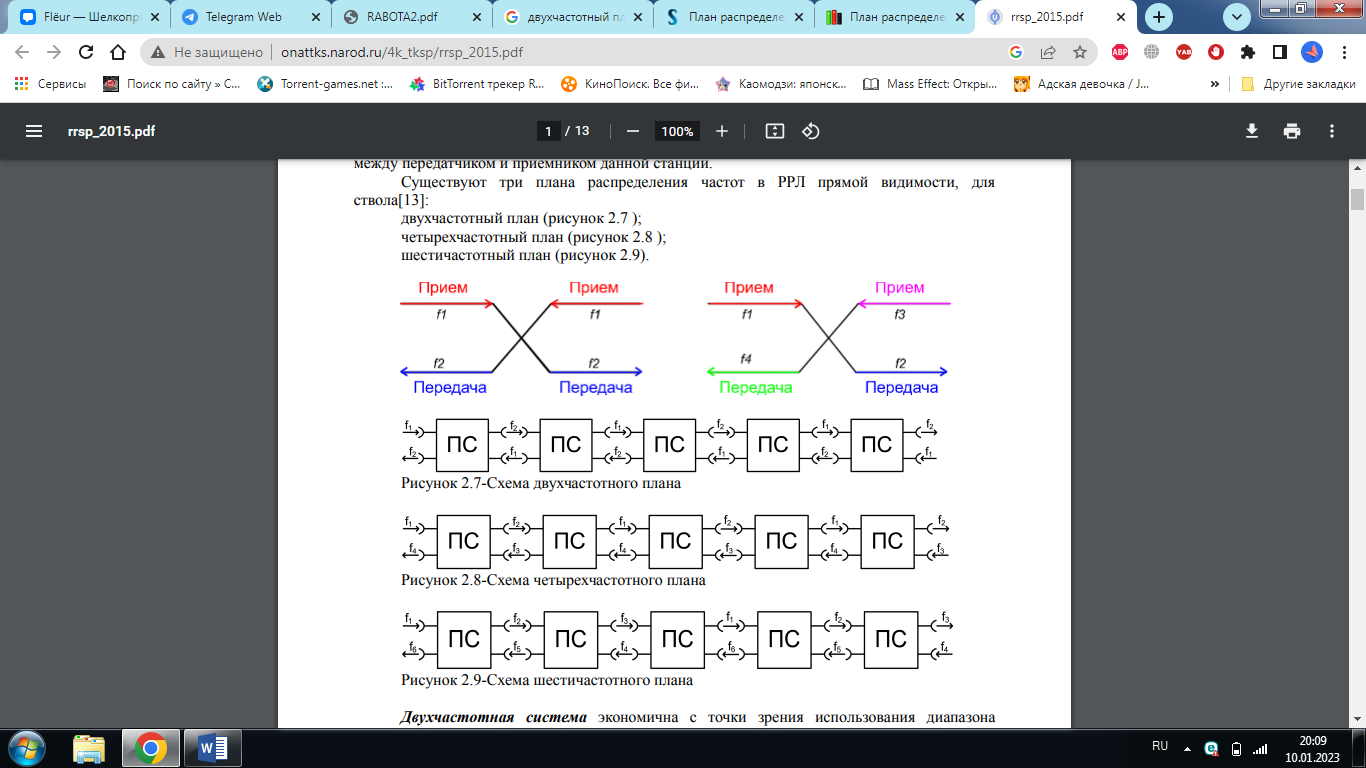Click the text Рисунок 2.8-Схема четырехчастотного плана
Viewport: 1366px width, 768px height.
pyautogui.click(x=553, y=580)
